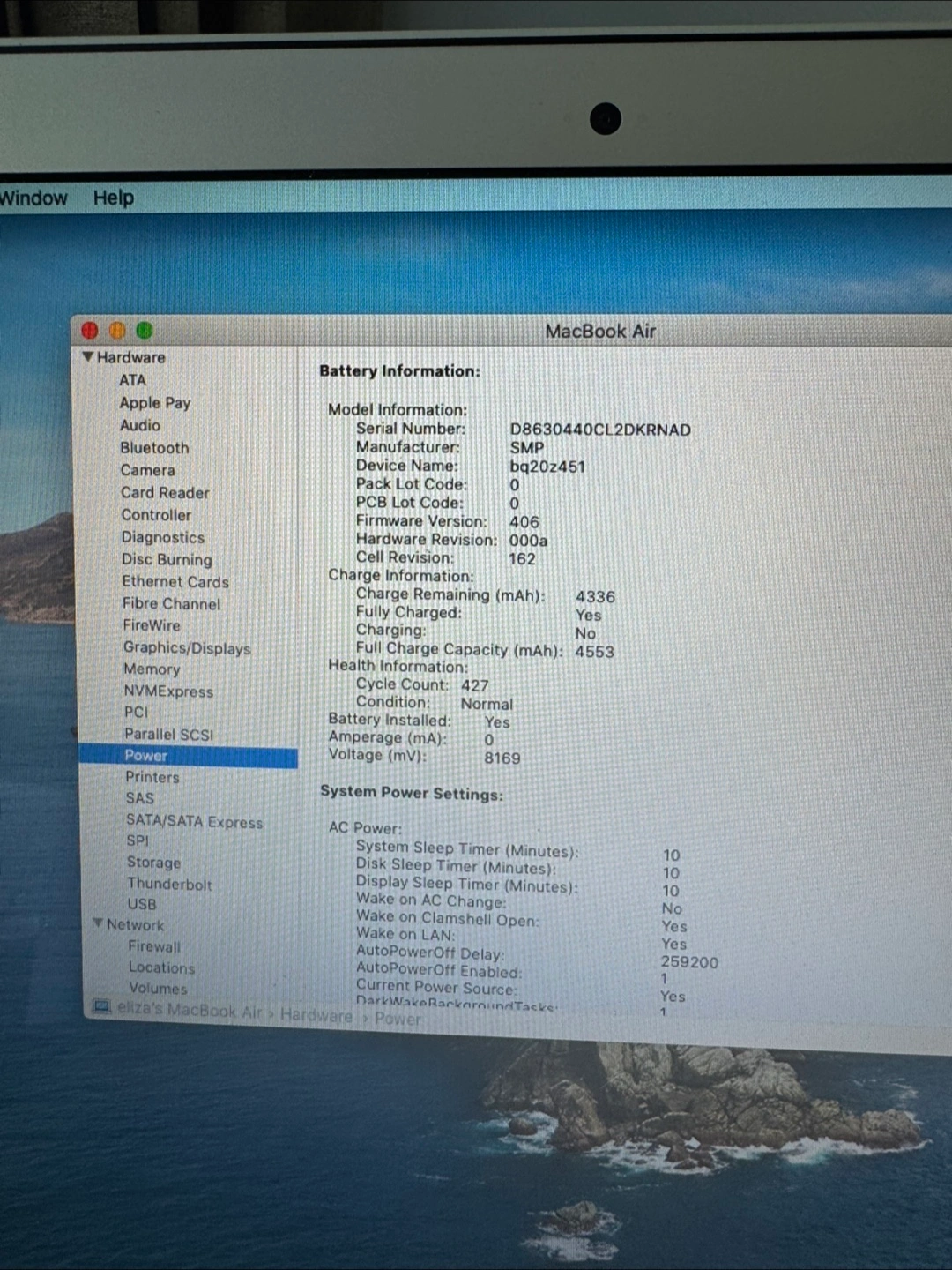Screen dimensions: 952x1270
Task: Click charge remaining value 4336
Action: tap(595, 597)
